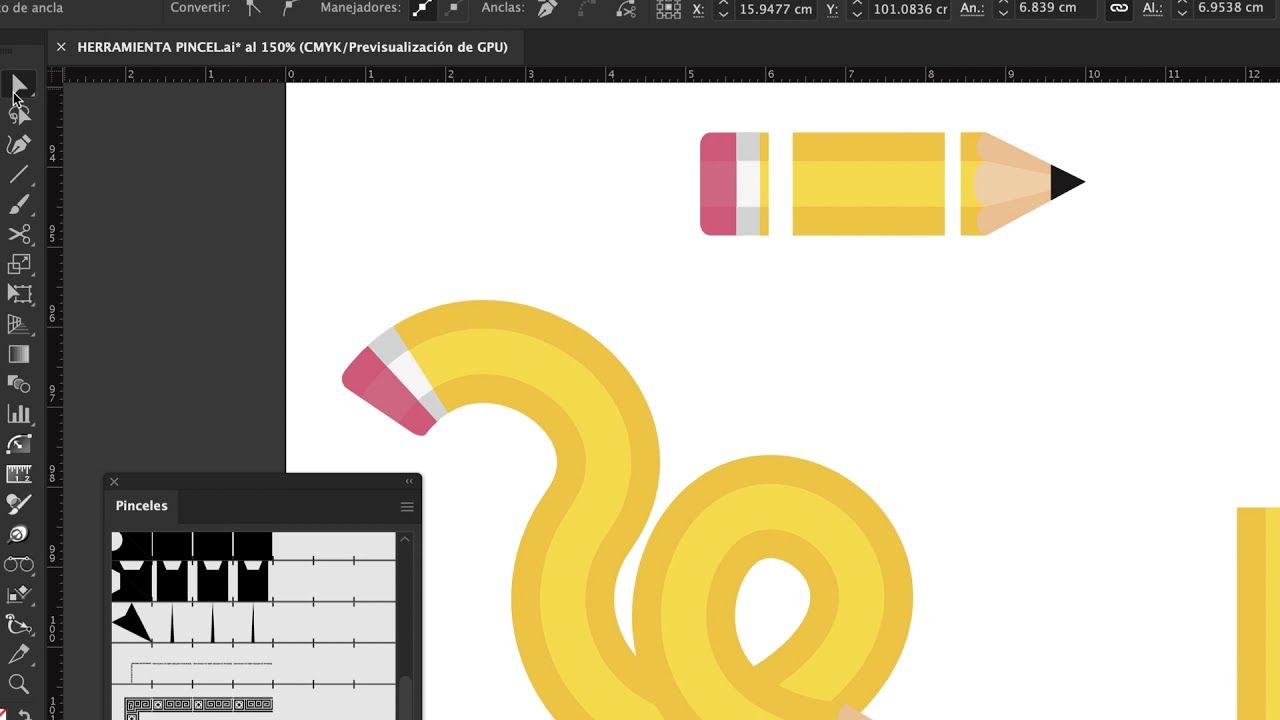This screenshot has width=1280, height=720.
Task: Open the Al.: height label link
Action: coord(1153,8)
